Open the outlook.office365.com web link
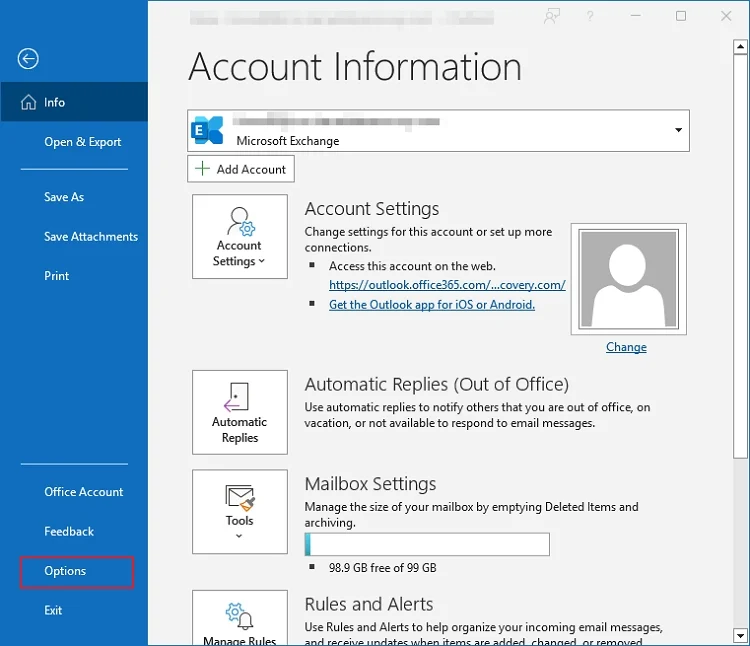 click(447, 285)
